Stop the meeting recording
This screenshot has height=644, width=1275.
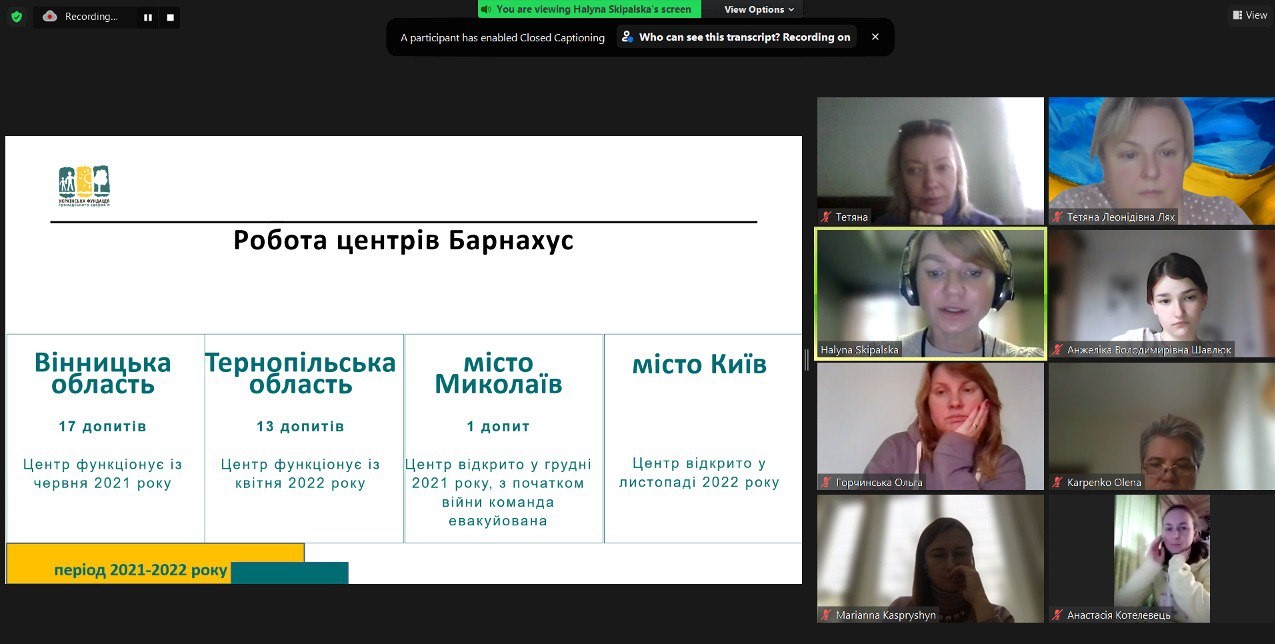(170, 17)
